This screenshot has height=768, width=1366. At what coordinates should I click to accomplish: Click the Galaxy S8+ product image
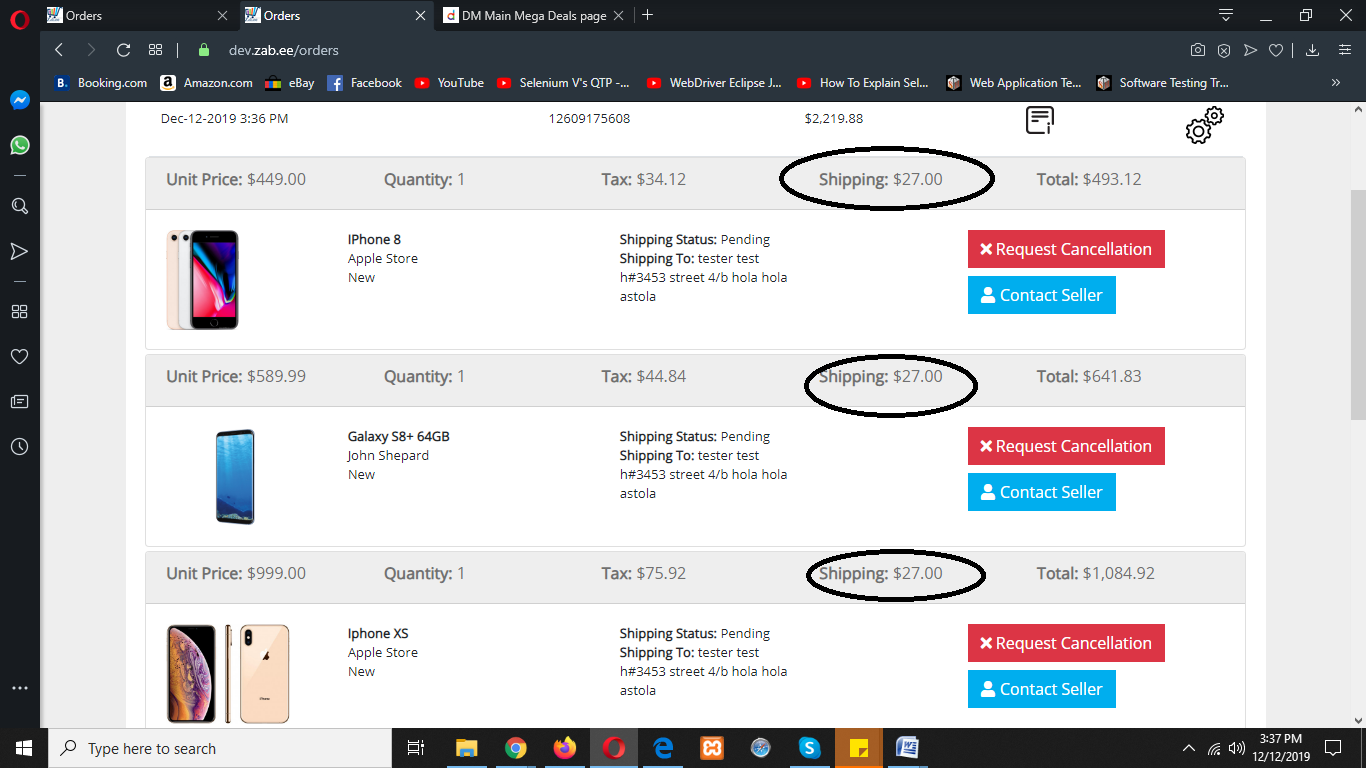pos(235,476)
